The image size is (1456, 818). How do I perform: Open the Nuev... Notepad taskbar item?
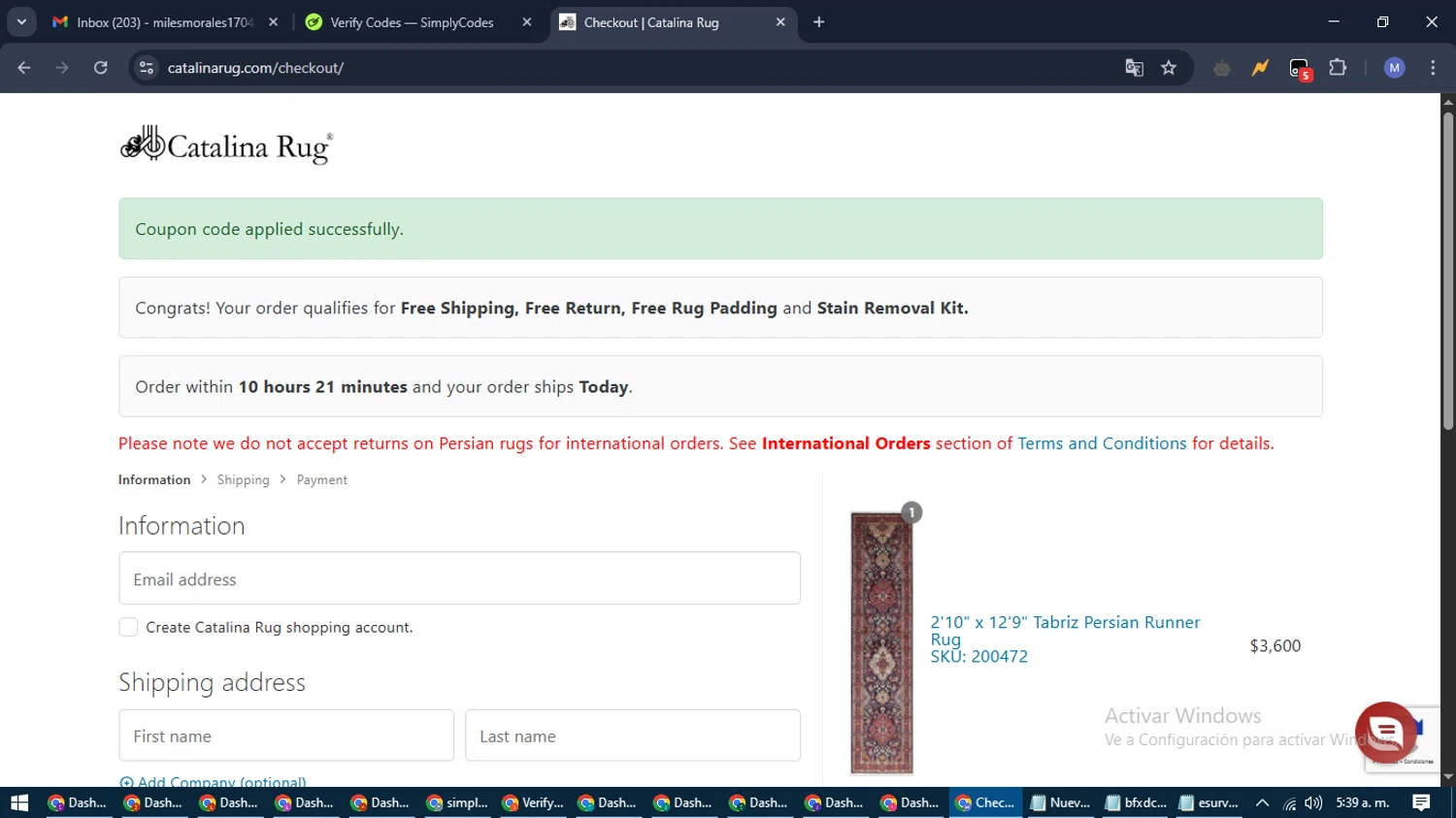(1061, 802)
